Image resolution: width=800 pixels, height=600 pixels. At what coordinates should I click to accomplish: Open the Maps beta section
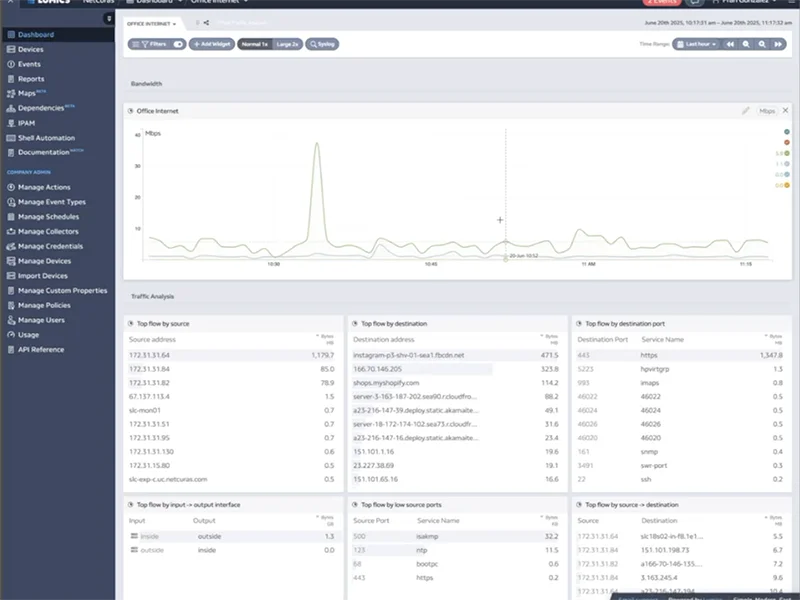(x=27, y=93)
